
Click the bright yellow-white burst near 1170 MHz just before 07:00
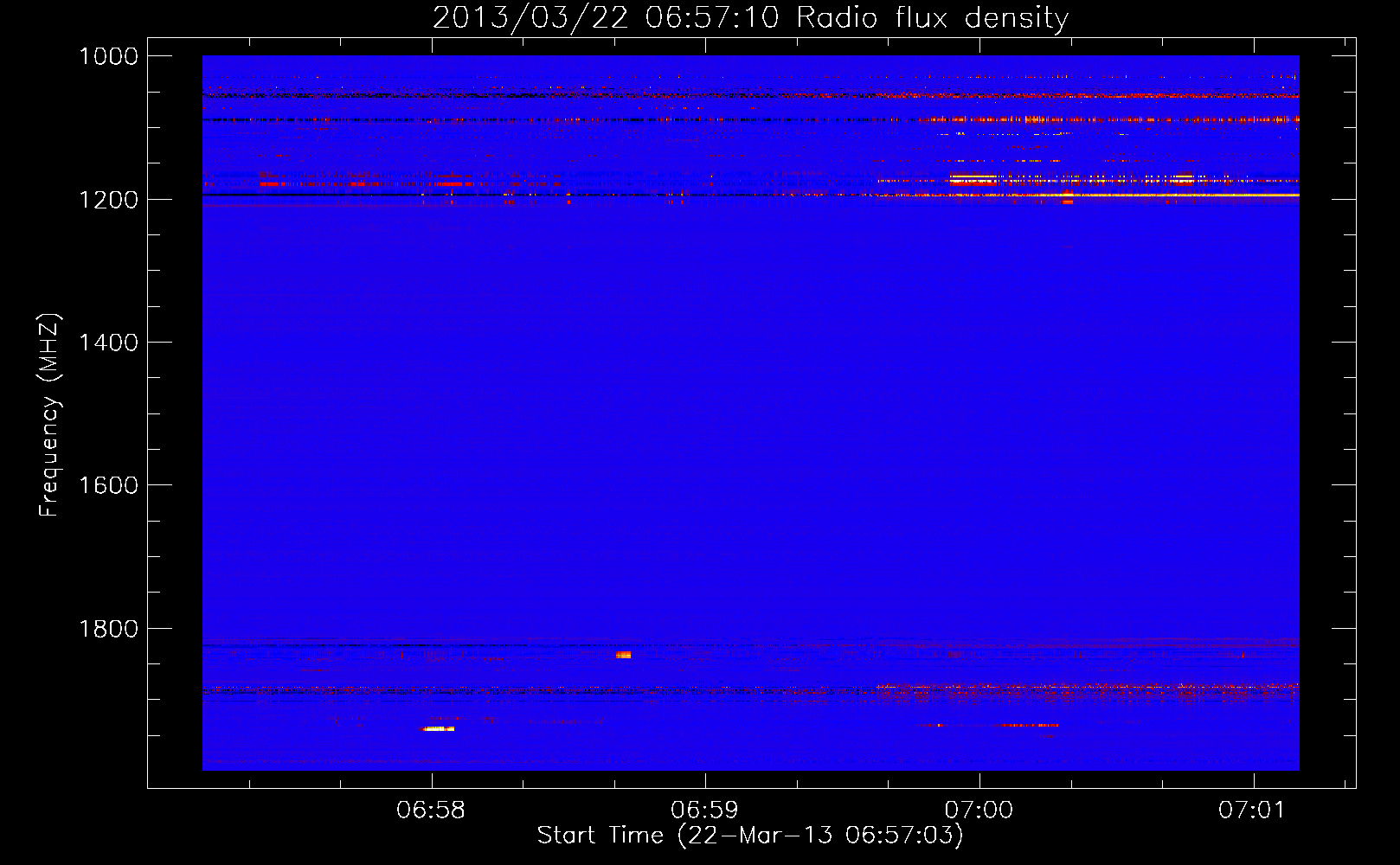(x=973, y=180)
